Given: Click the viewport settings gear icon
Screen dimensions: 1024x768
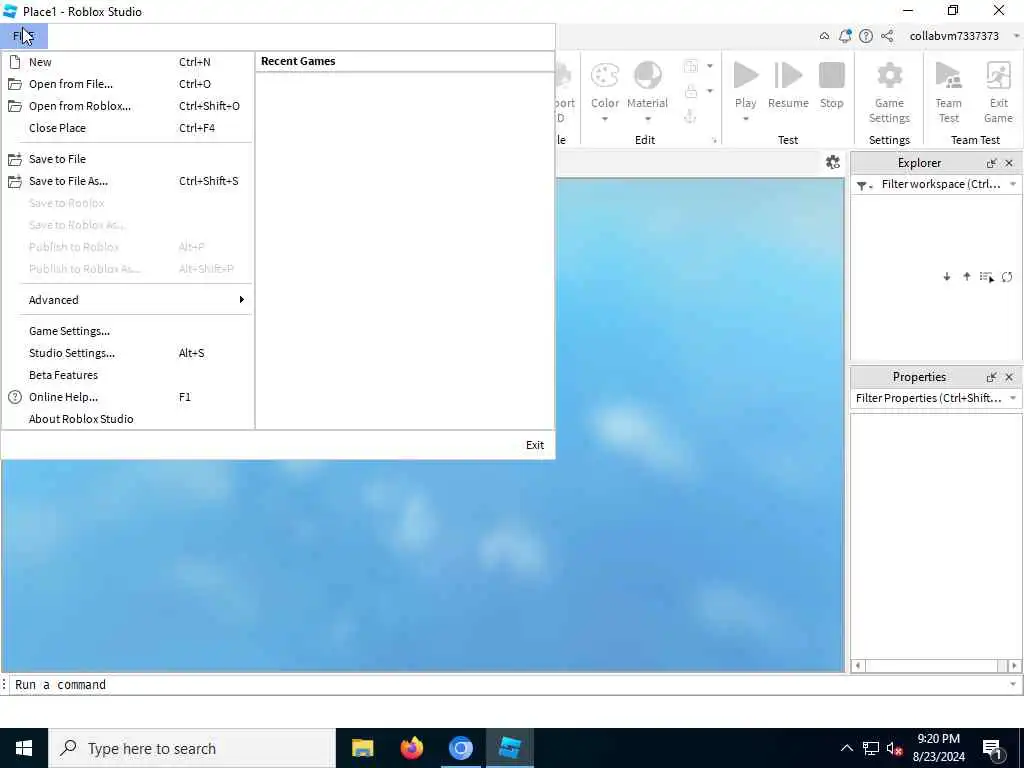Looking at the screenshot, I should (833, 163).
